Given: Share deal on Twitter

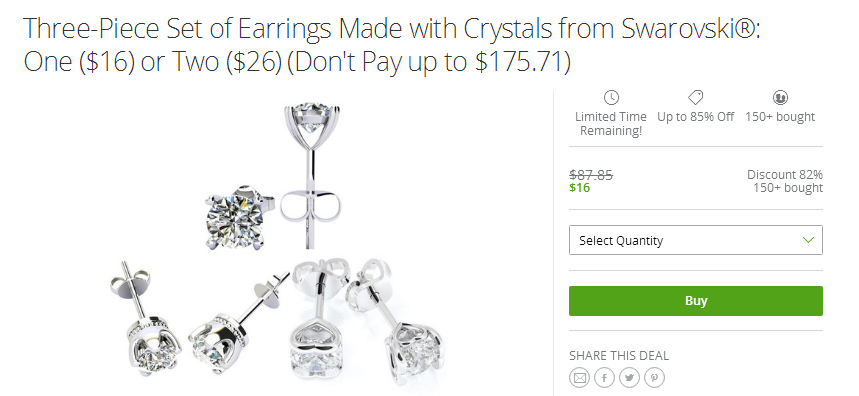Looking at the screenshot, I should click(x=629, y=377).
